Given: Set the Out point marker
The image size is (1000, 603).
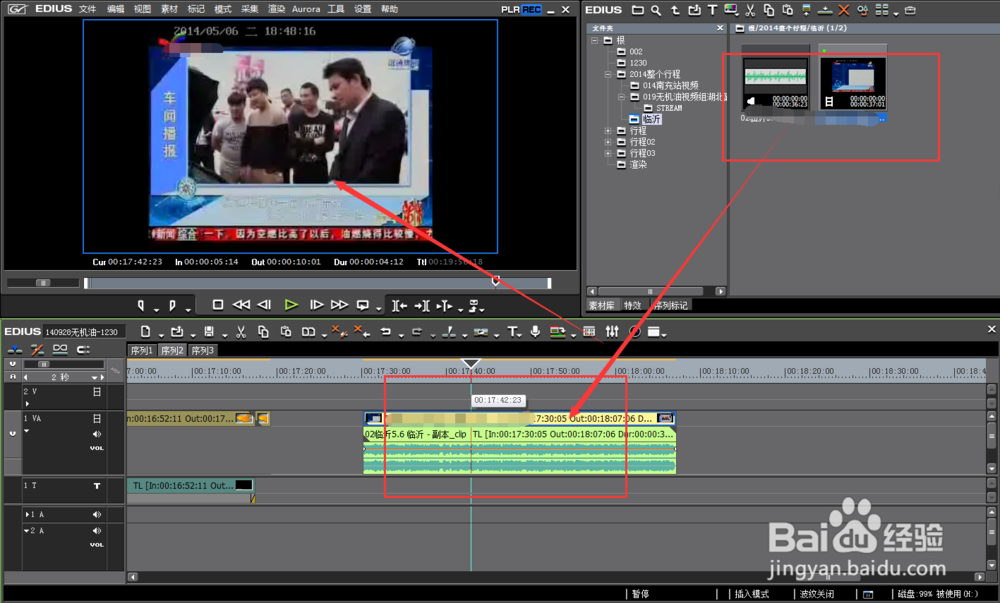Looking at the screenshot, I should 172,306.
